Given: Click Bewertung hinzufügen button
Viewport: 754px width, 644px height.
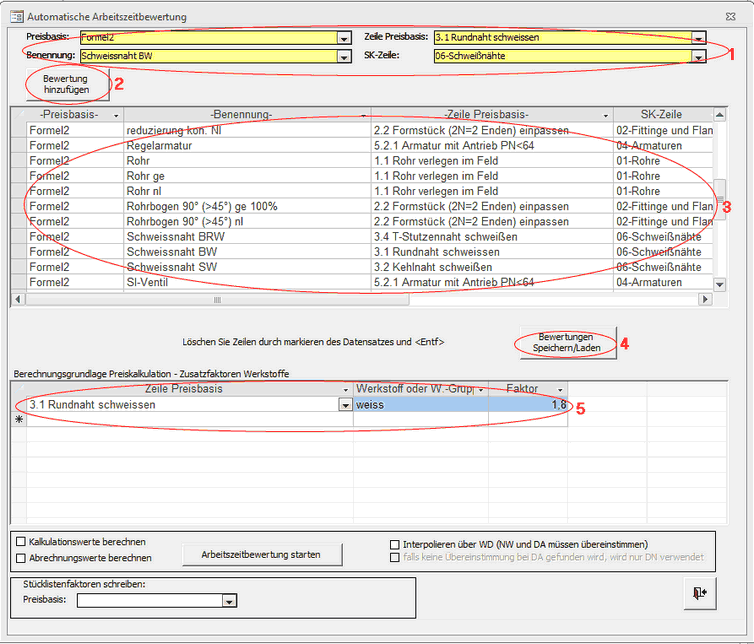Looking at the screenshot, I should (x=66, y=85).
